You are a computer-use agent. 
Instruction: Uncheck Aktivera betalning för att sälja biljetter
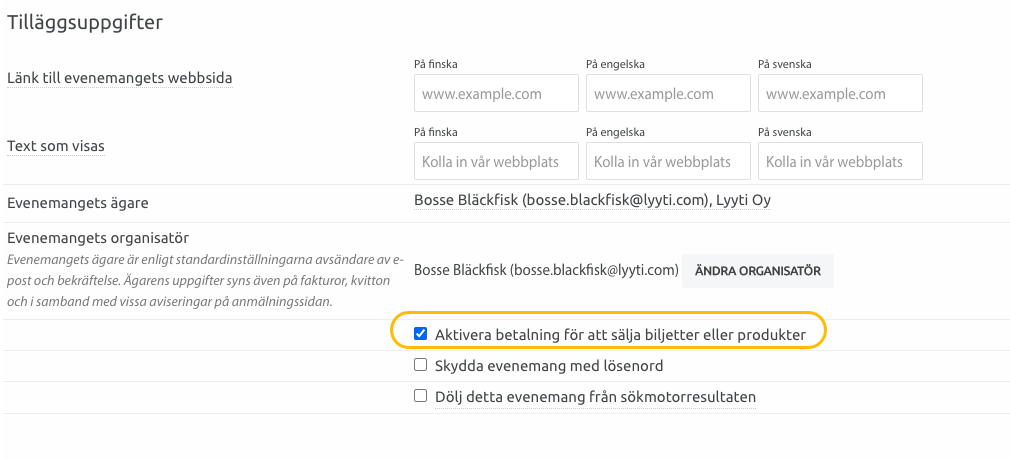click(x=421, y=334)
